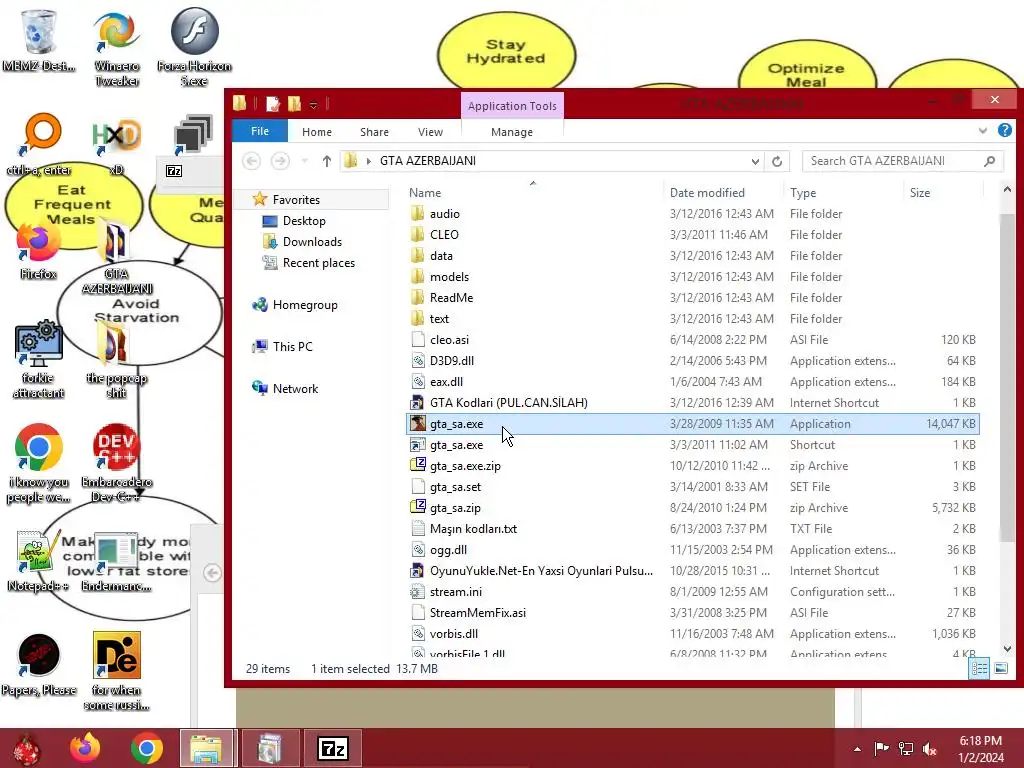Show hidden tray icons arrow
This screenshot has height=768, width=1024.
point(857,749)
